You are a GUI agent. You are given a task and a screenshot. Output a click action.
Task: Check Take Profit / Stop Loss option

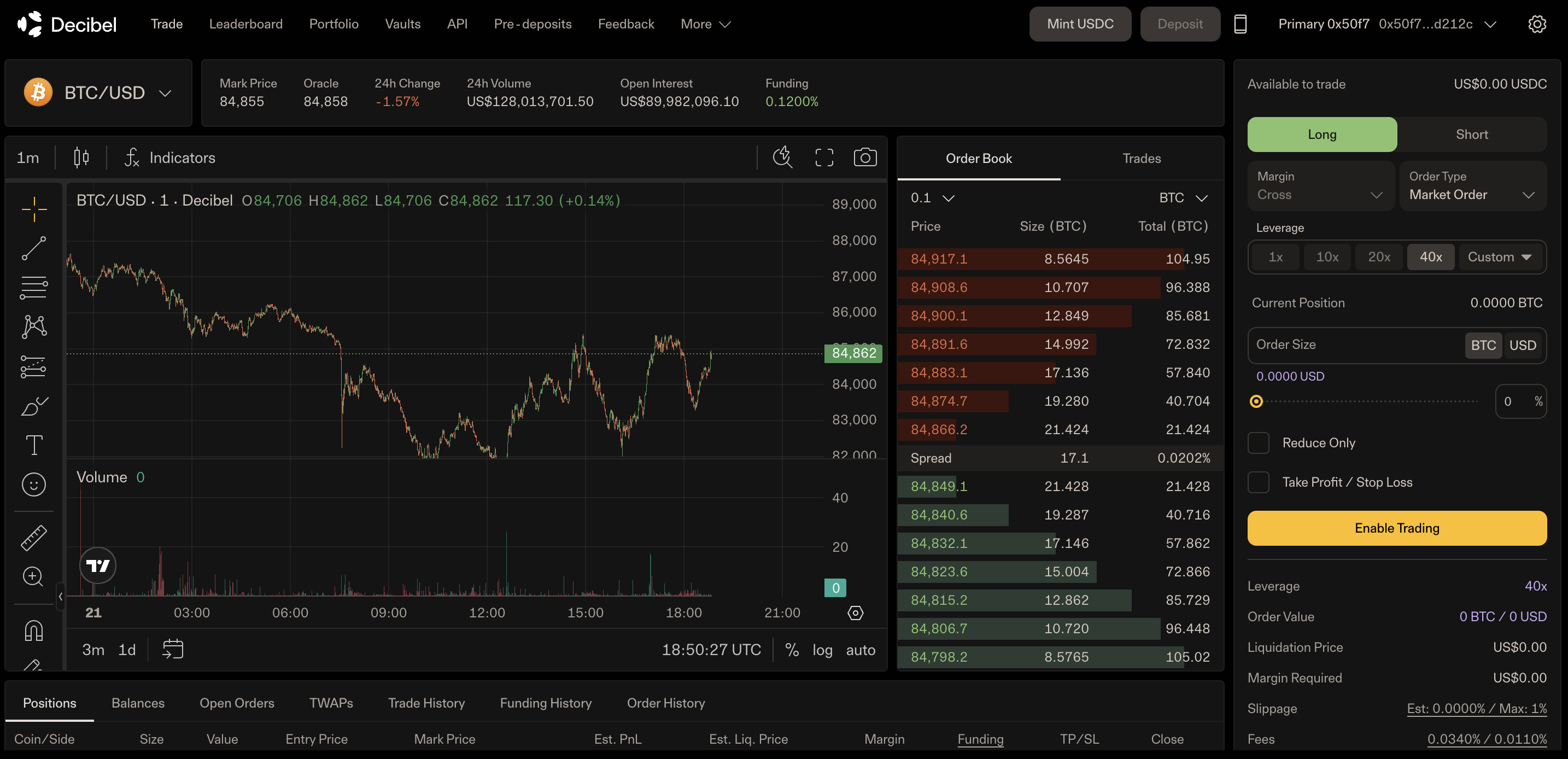tap(1258, 483)
